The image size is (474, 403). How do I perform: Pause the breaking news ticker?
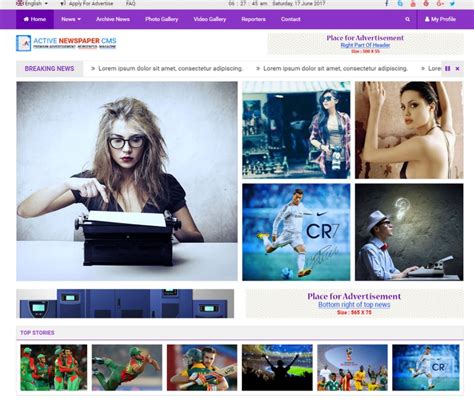click(448, 68)
